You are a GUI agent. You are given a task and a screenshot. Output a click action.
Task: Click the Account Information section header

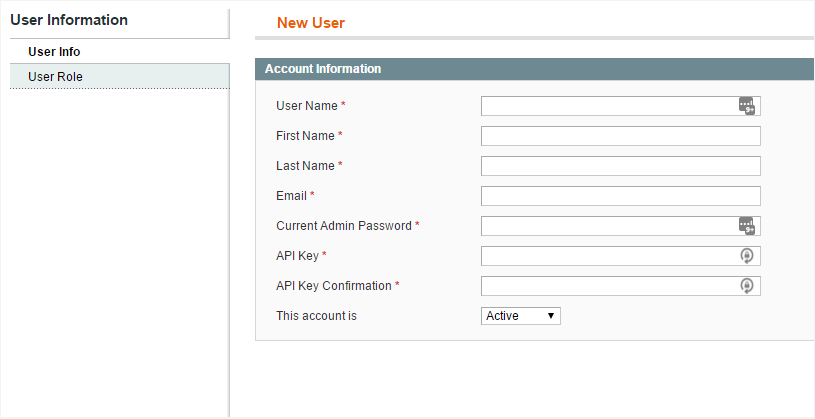pyautogui.click(x=535, y=69)
